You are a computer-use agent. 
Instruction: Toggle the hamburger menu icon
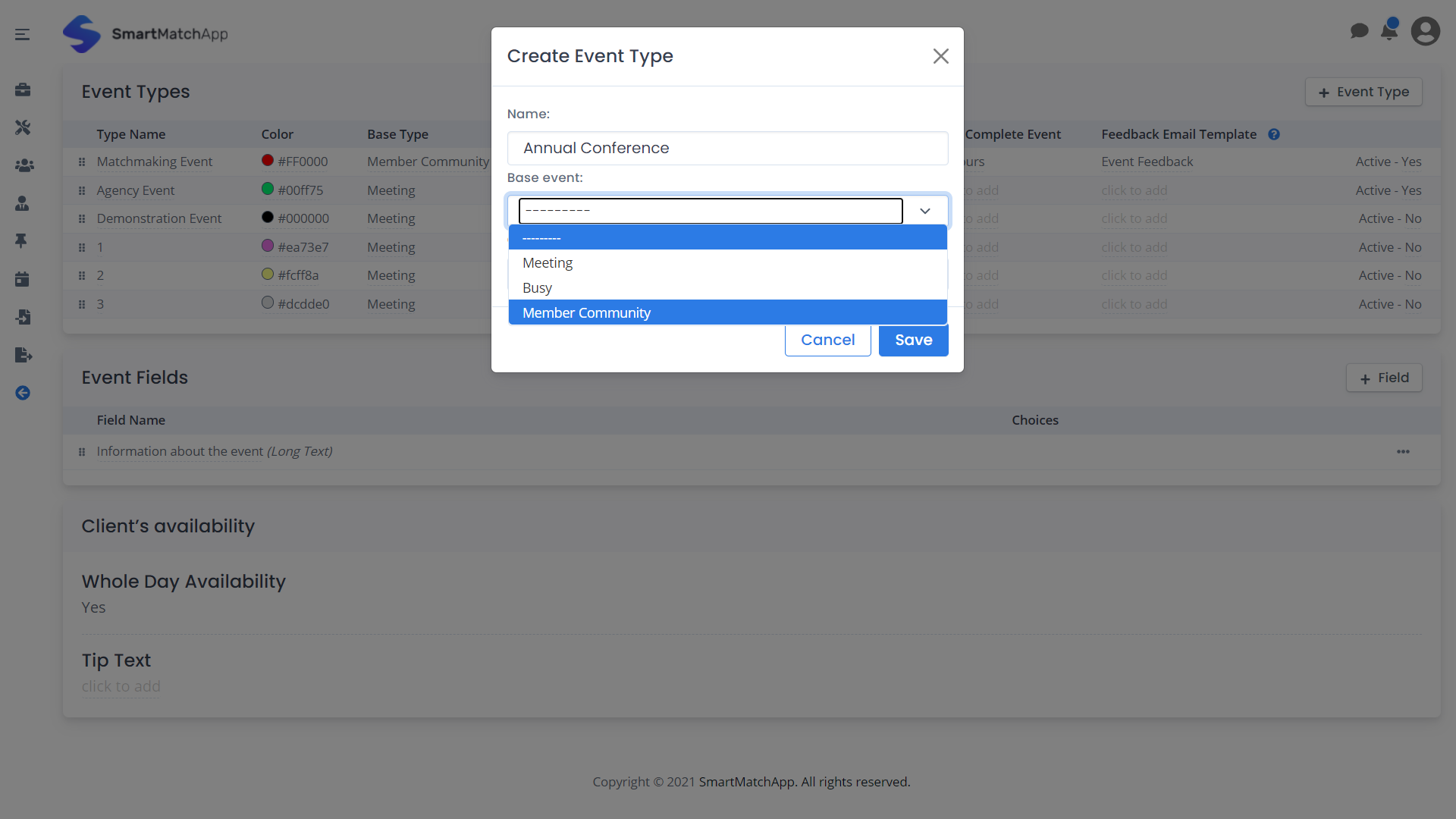(x=23, y=34)
